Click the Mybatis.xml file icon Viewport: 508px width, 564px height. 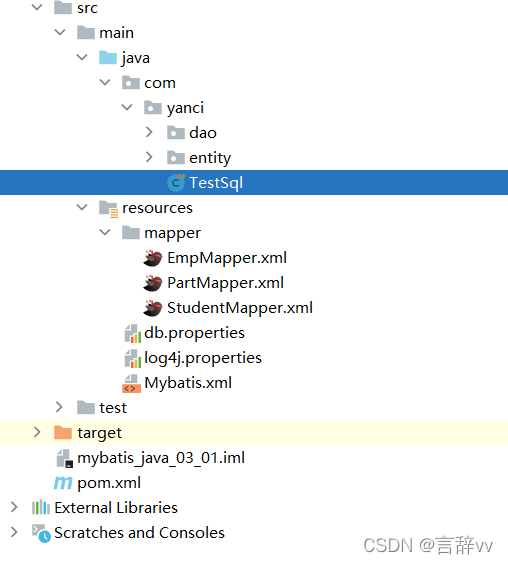pyautogui.click(x=131, y=383)
